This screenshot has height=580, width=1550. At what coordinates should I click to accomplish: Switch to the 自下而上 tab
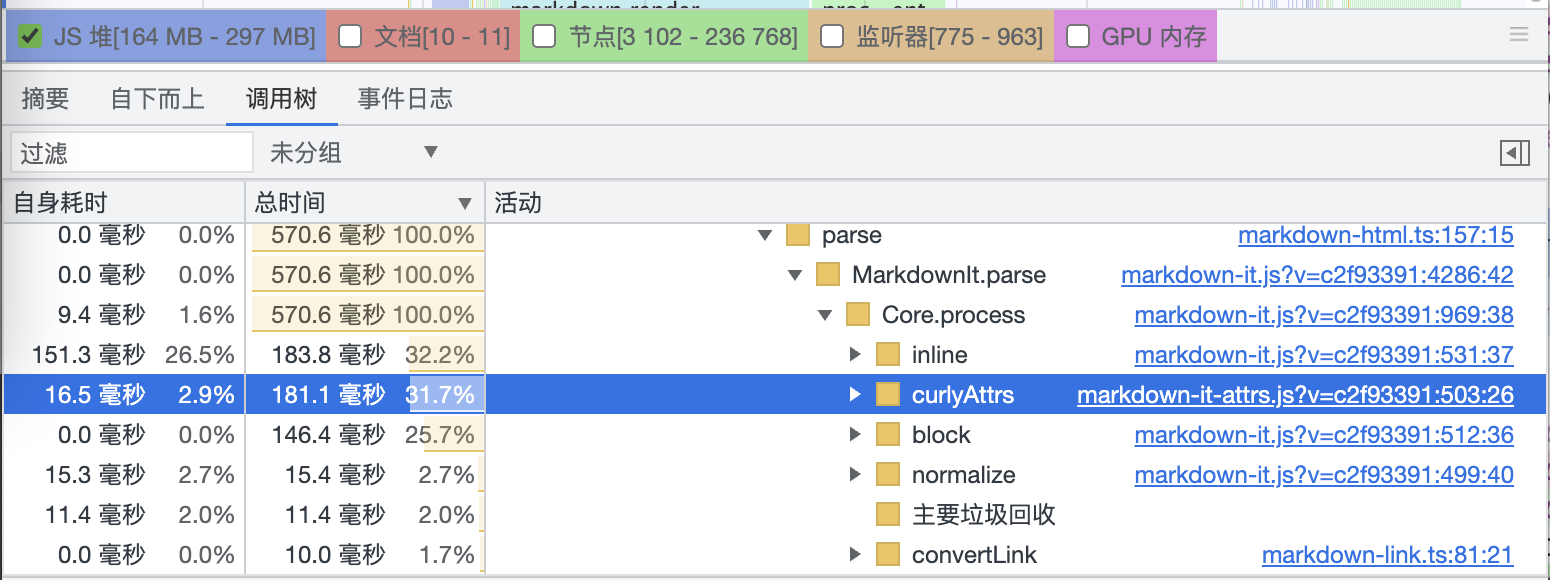pos(157,99)
